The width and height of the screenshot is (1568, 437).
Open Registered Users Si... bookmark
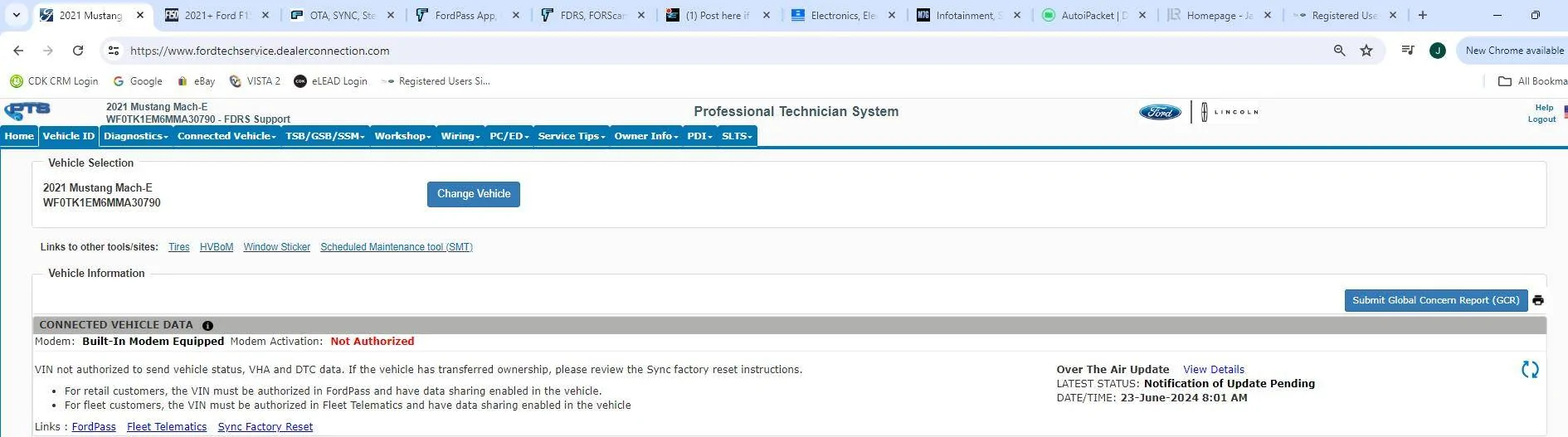tap(436, 81)
